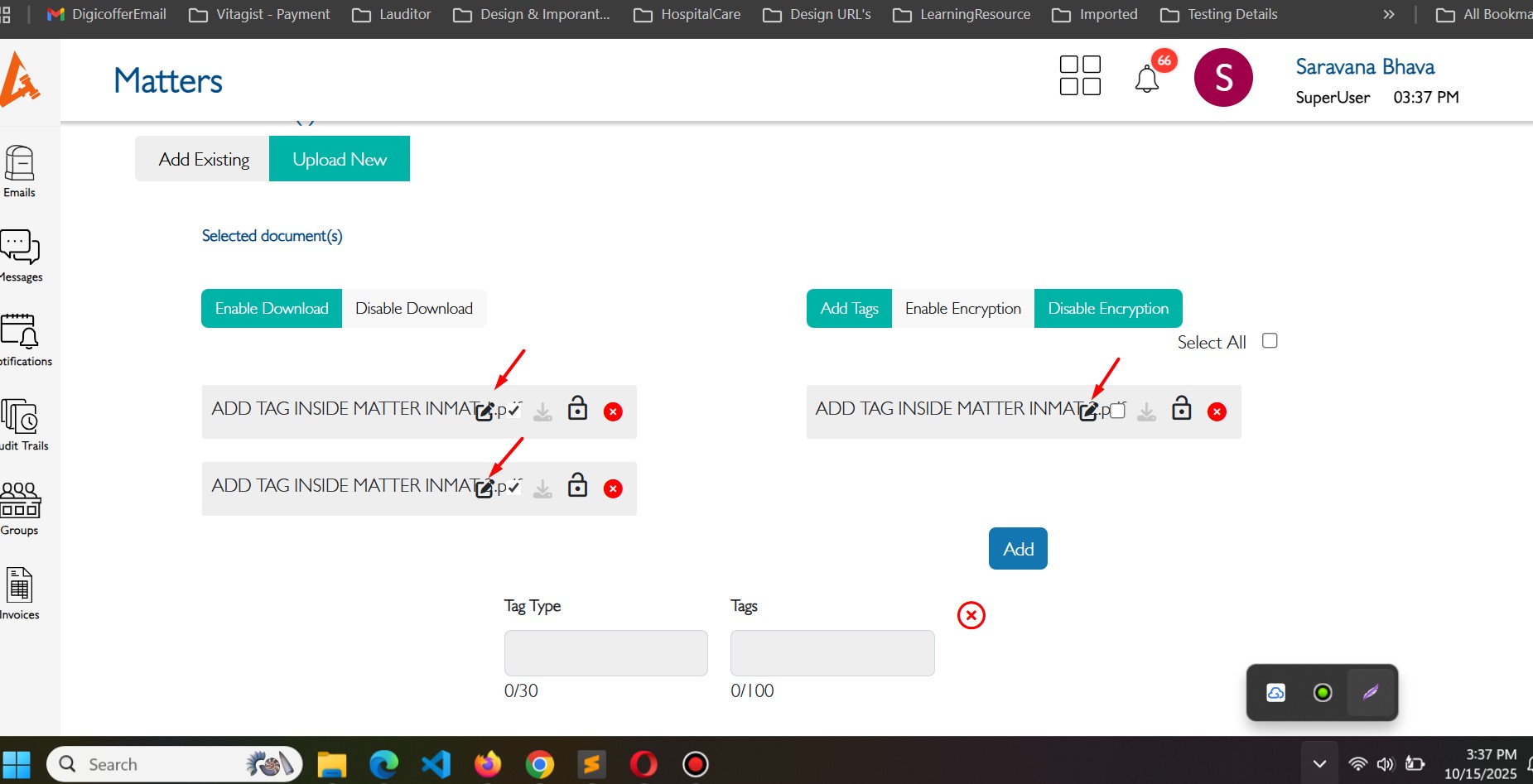Select the Upload New tab
The image size is (1533, 784).
click(340, 159)
